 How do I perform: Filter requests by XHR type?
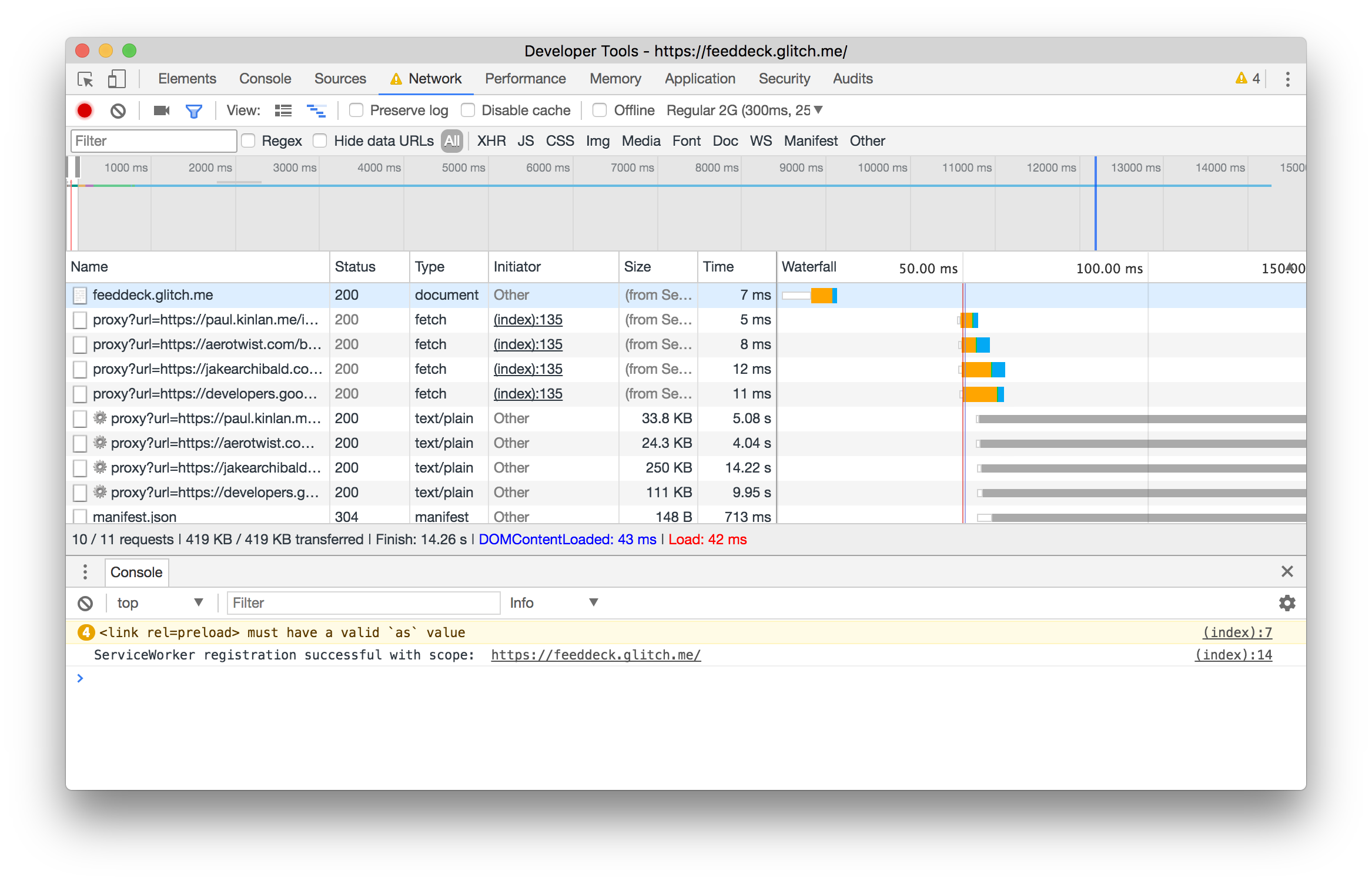coord(491,141)
